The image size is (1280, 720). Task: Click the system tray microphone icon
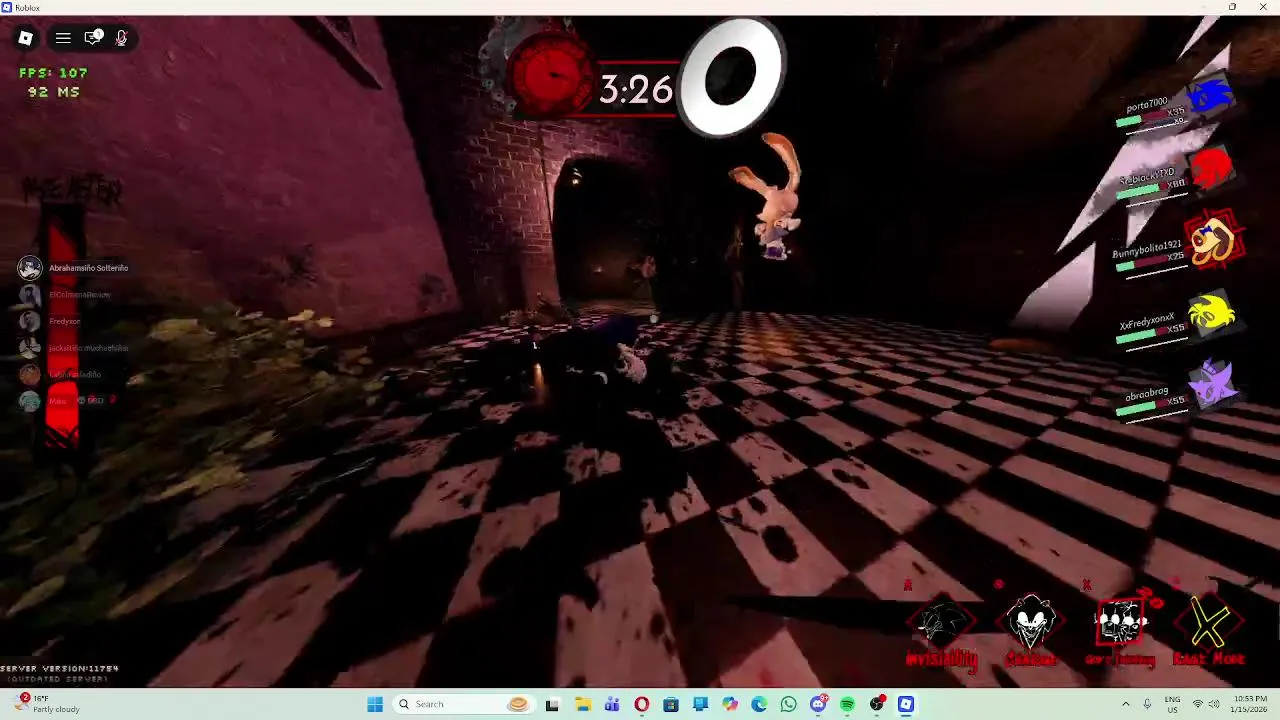point(1147,704)
